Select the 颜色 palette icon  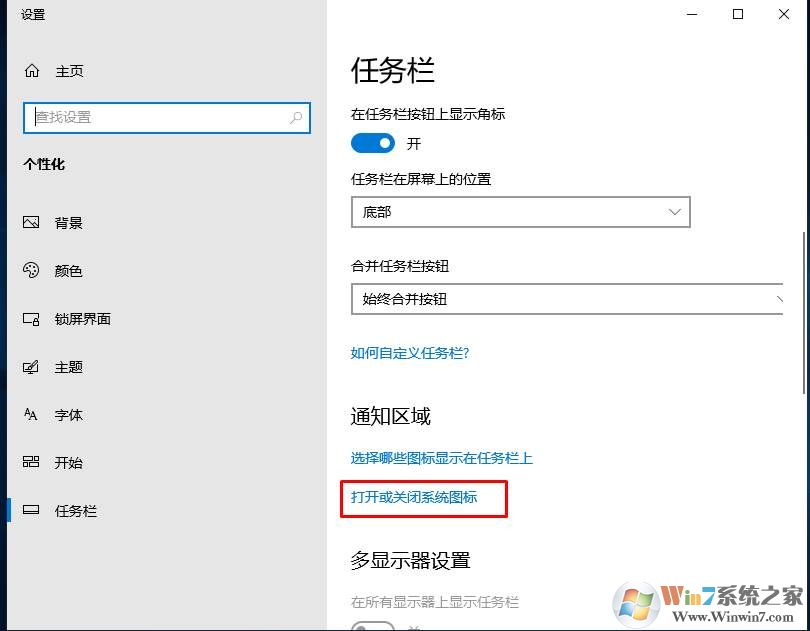31,270
